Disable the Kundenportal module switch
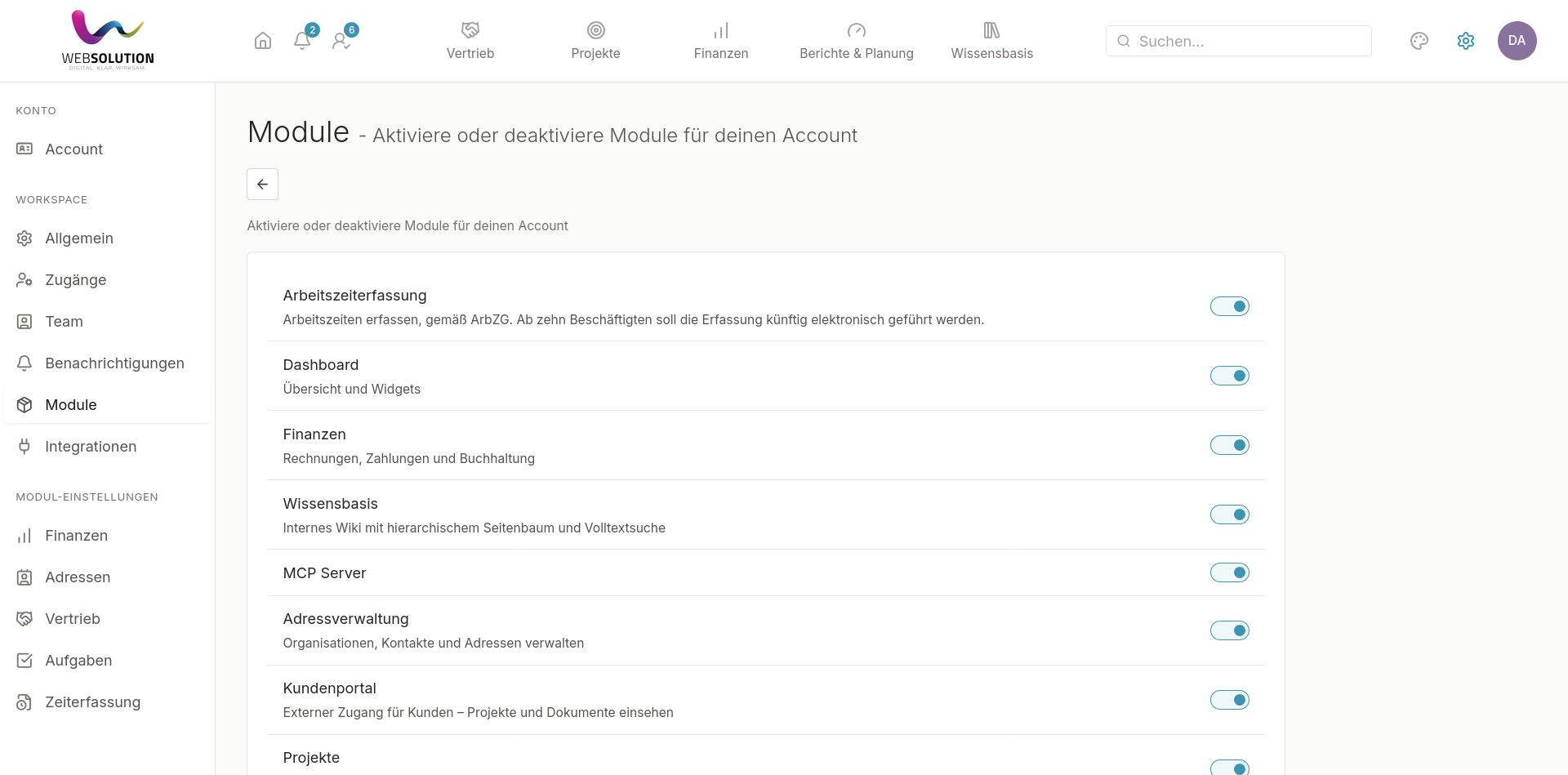The image size is (1568, 775). [1230, 700]
